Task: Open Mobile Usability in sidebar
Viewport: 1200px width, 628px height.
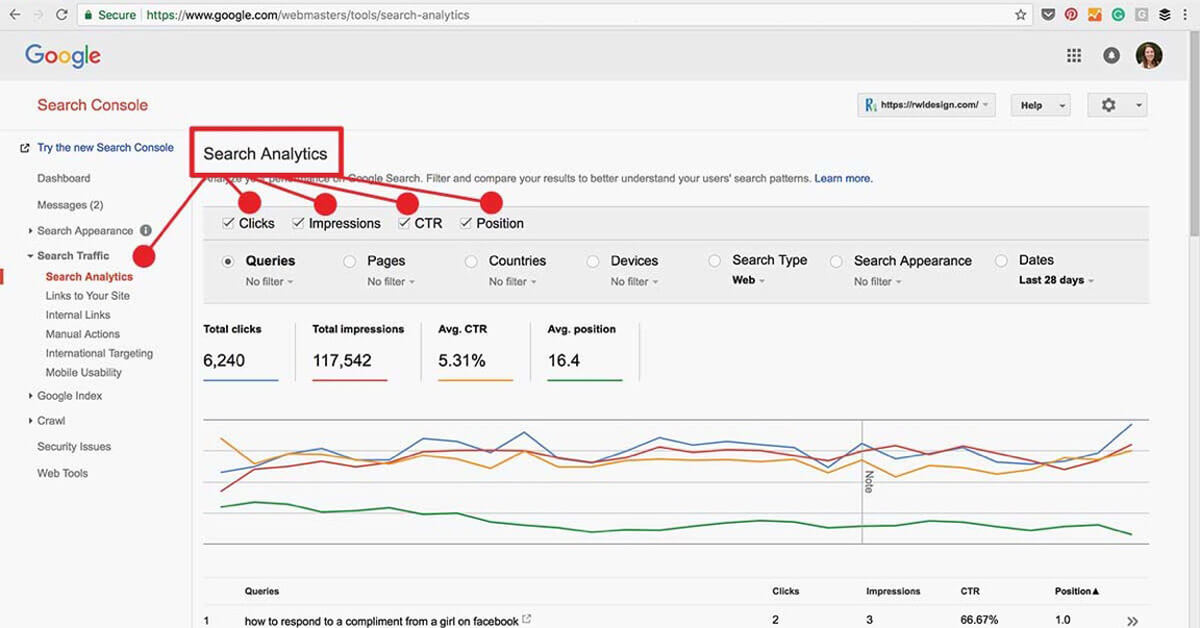Action: 84,372
